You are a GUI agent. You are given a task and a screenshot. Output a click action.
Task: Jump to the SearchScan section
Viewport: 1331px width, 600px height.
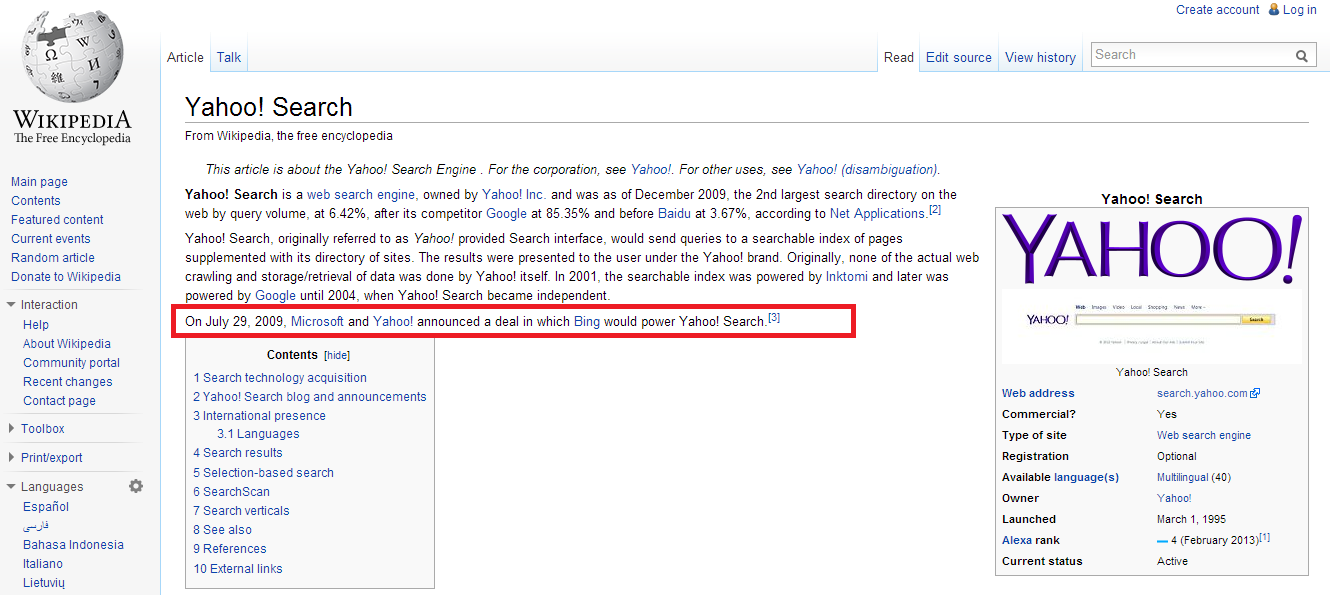point(232,492)
